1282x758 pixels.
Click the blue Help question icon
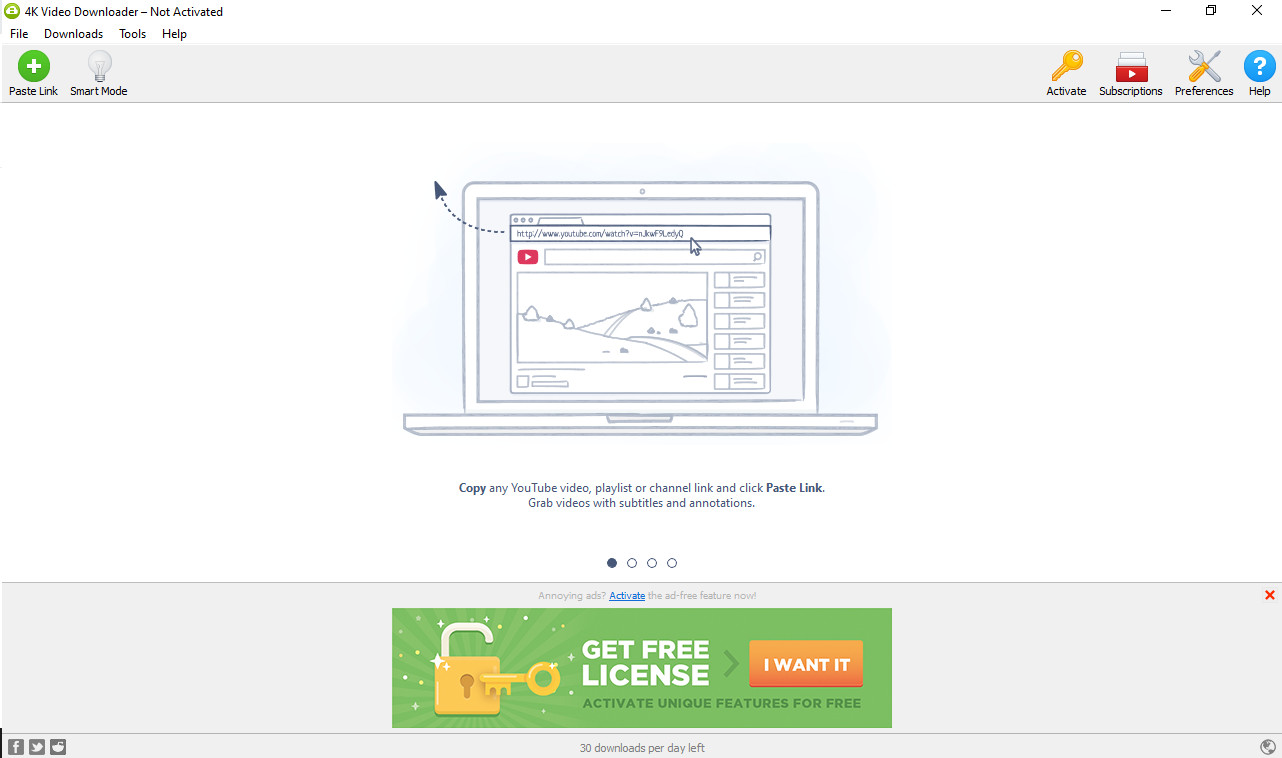[1259, 66]
